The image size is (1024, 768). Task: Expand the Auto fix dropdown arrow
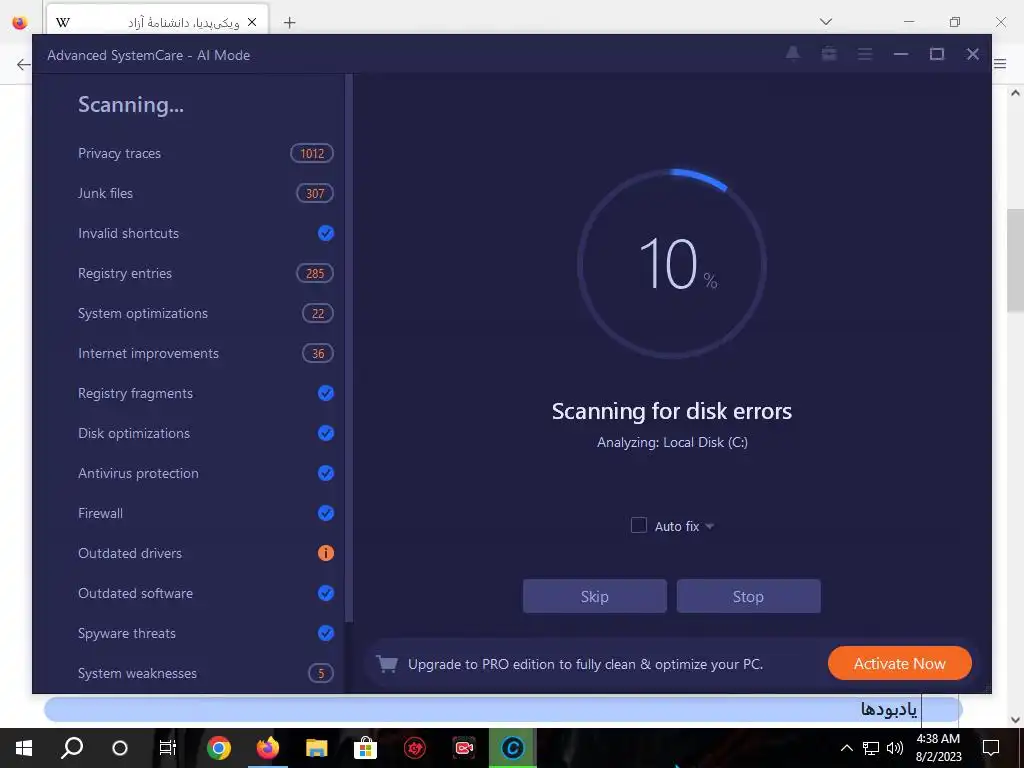pos(710,526)
